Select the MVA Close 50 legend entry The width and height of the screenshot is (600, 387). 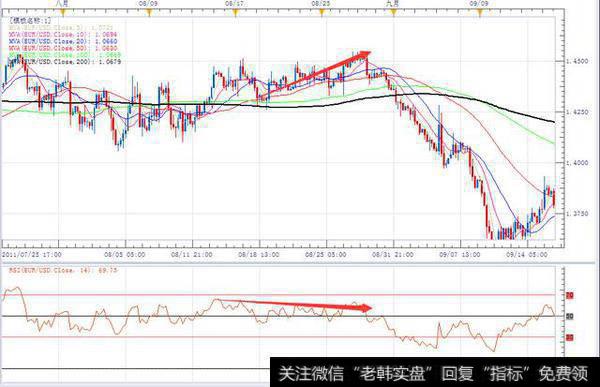[63, 48]
